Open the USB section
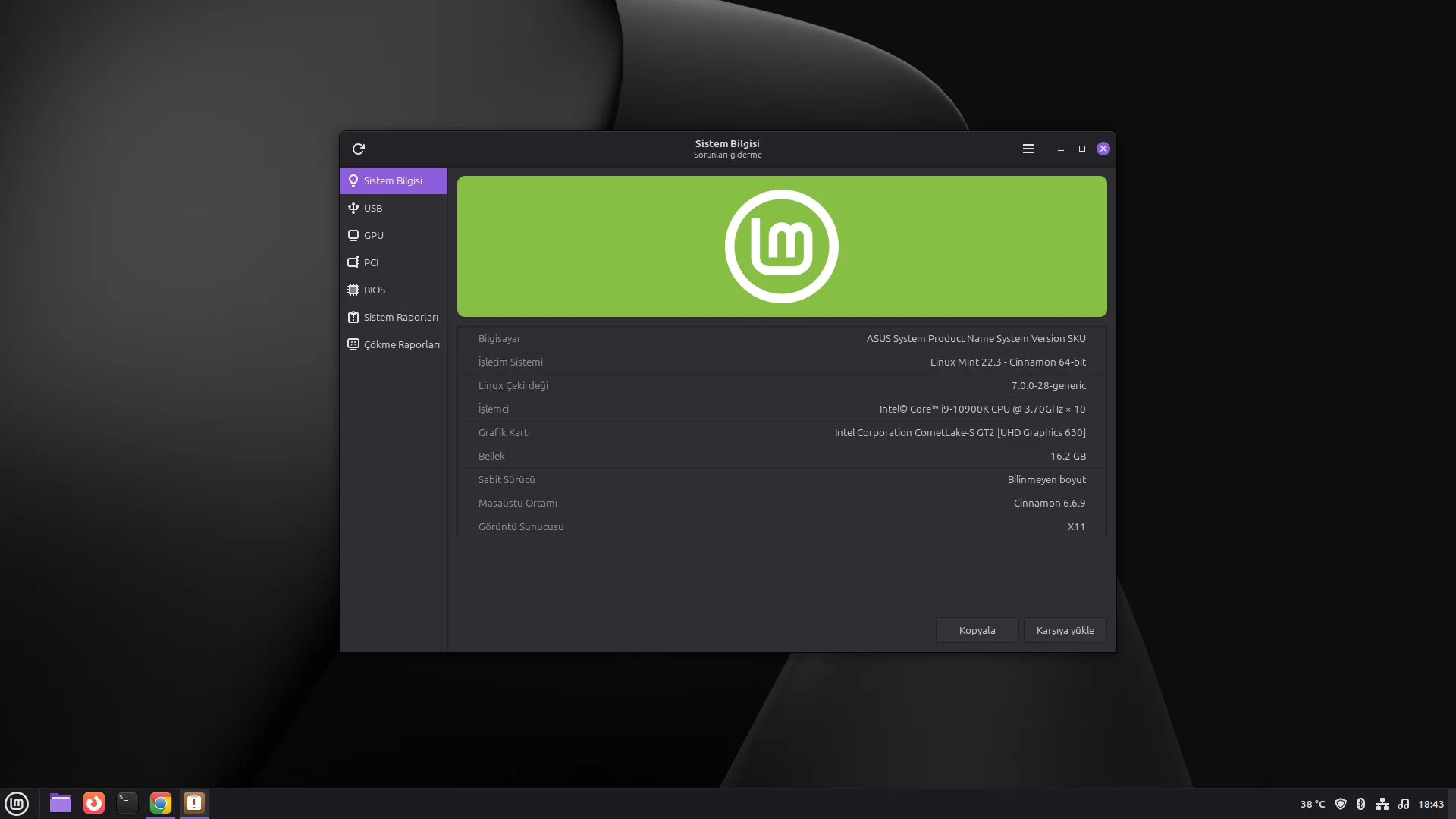Viewport: 1456px width, 819px height. tap(394, 208)
